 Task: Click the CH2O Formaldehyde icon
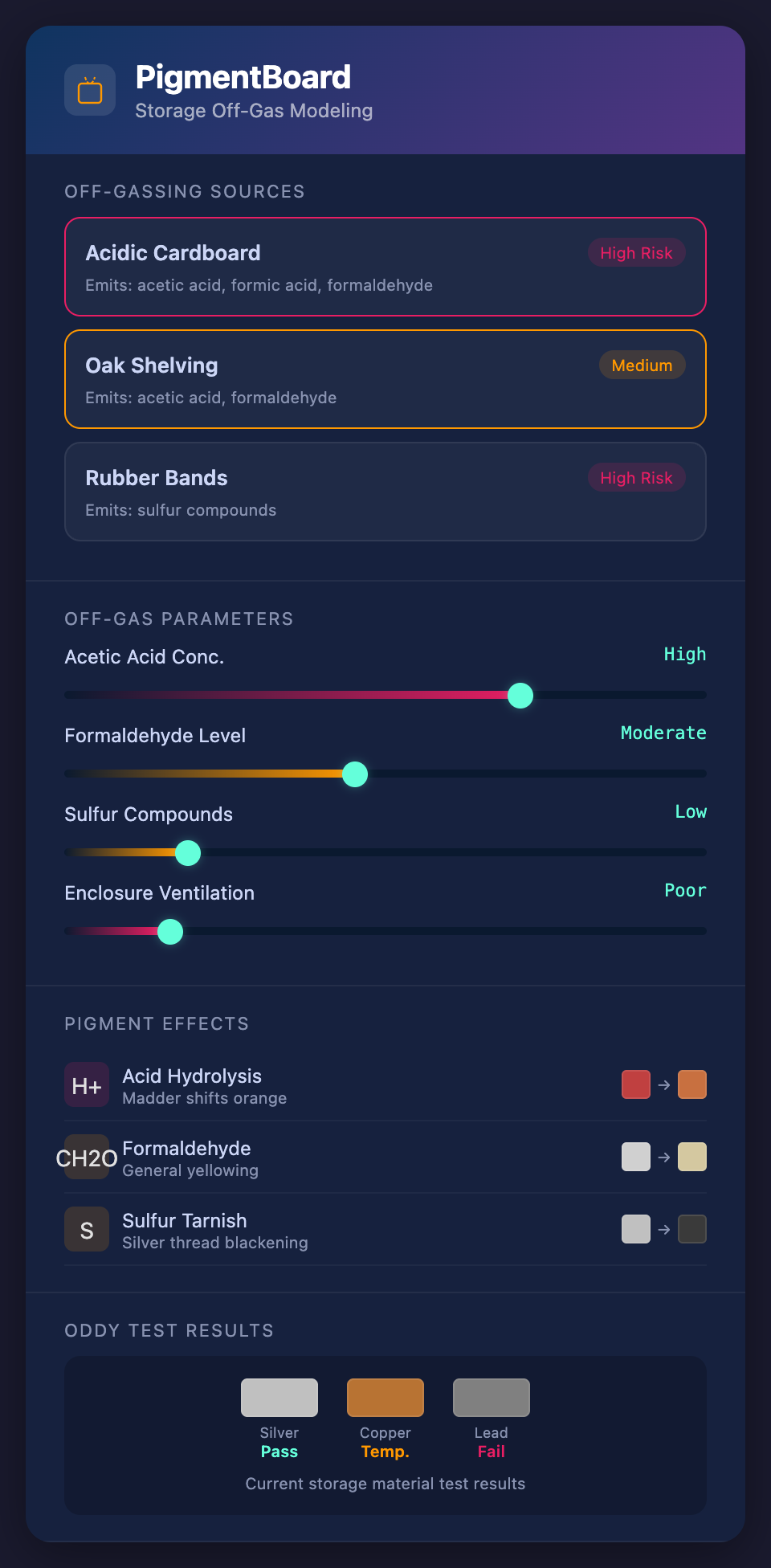(87, 1157)
